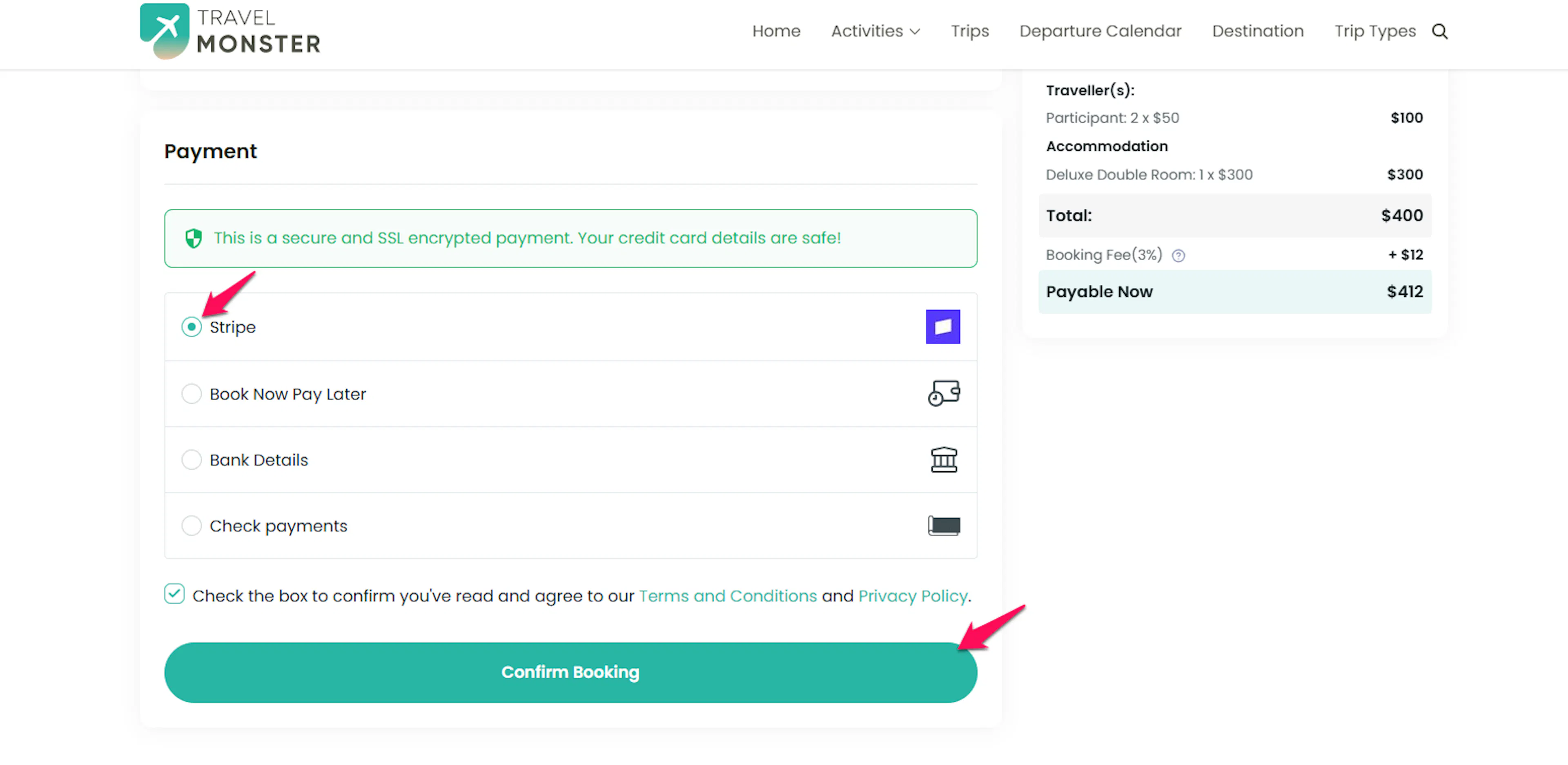Click the Travel Monster logo
Screen dimensions: 1568x765
click(230, 32)
